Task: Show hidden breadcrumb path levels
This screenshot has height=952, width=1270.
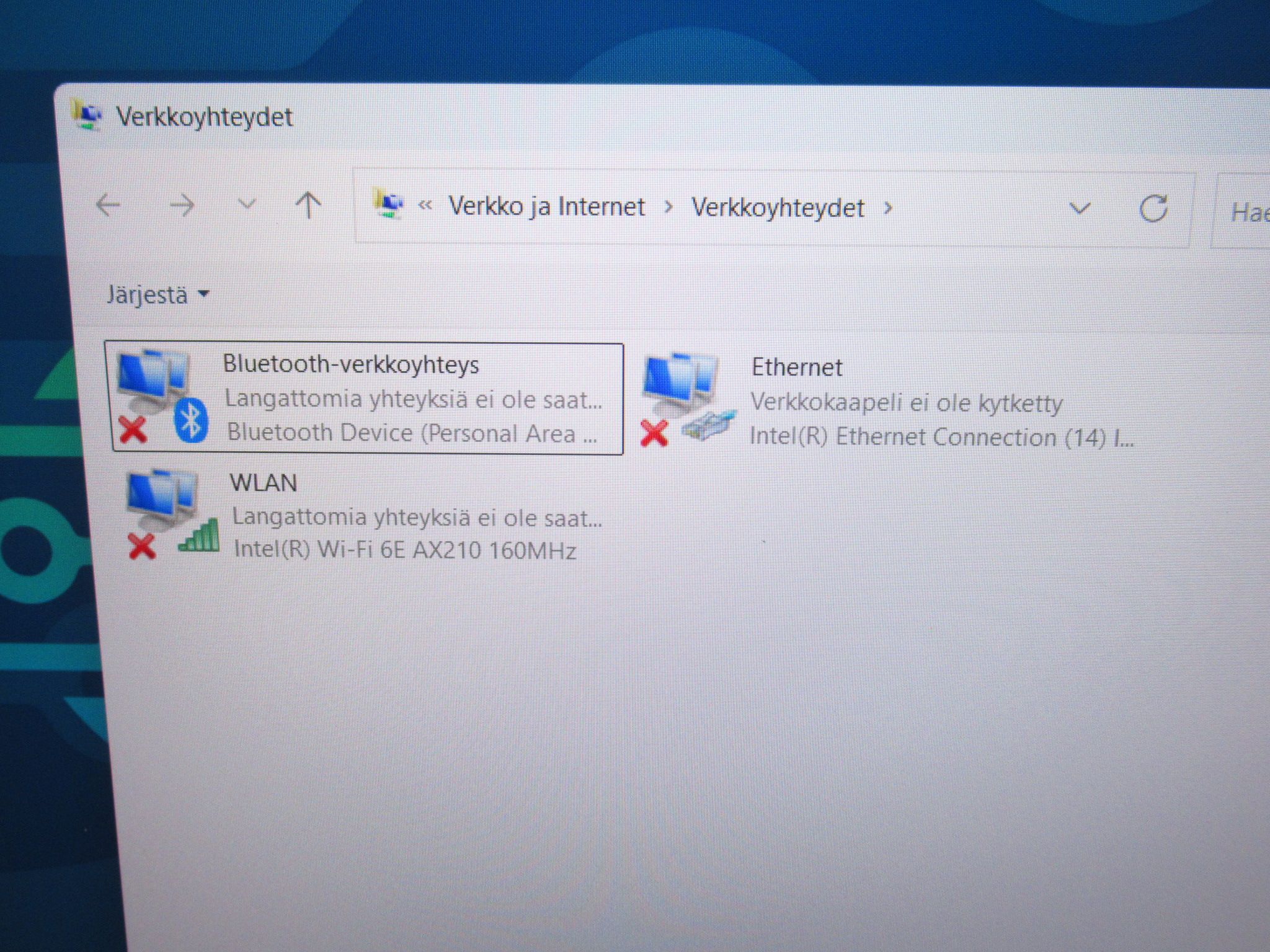Action: 425,205
